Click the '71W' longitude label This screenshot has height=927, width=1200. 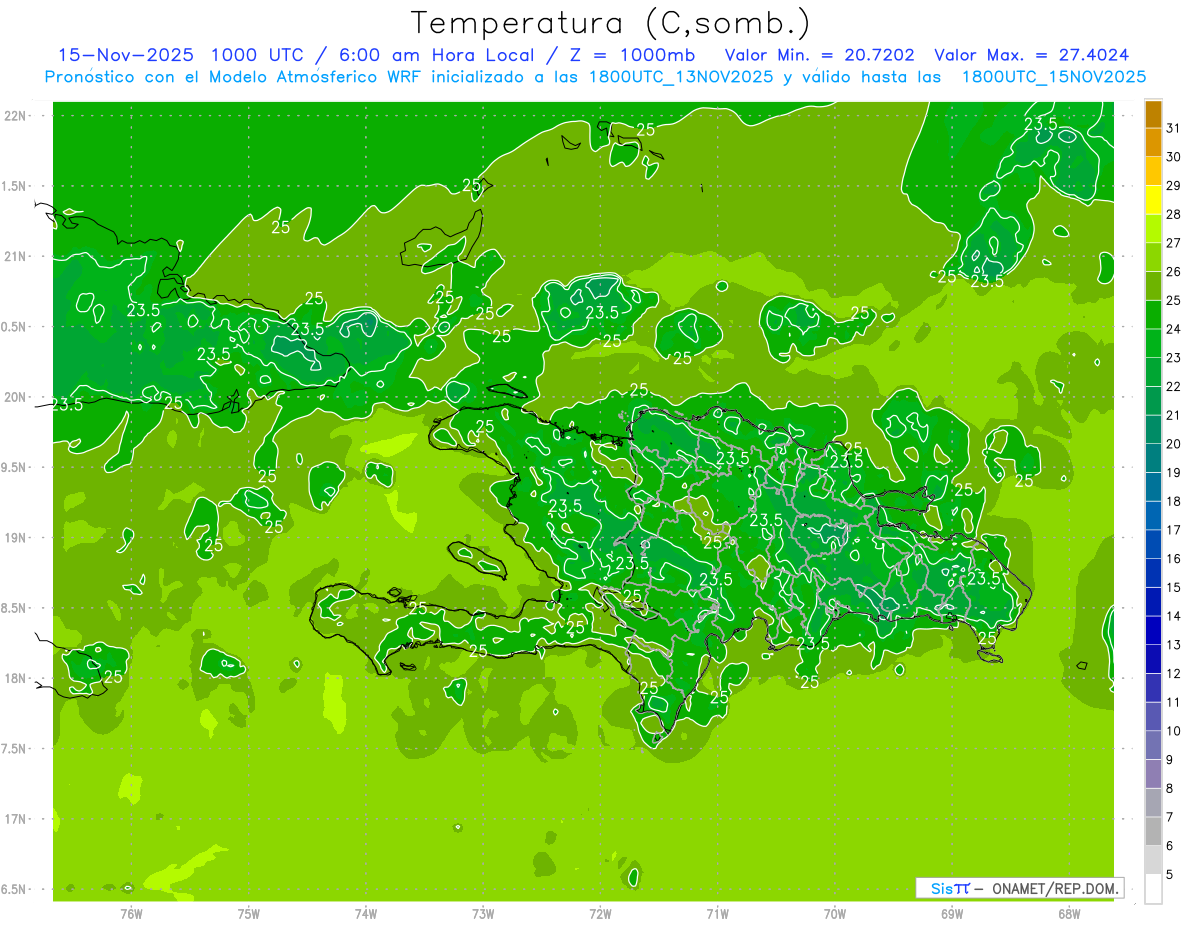click(x=717, y=914)
